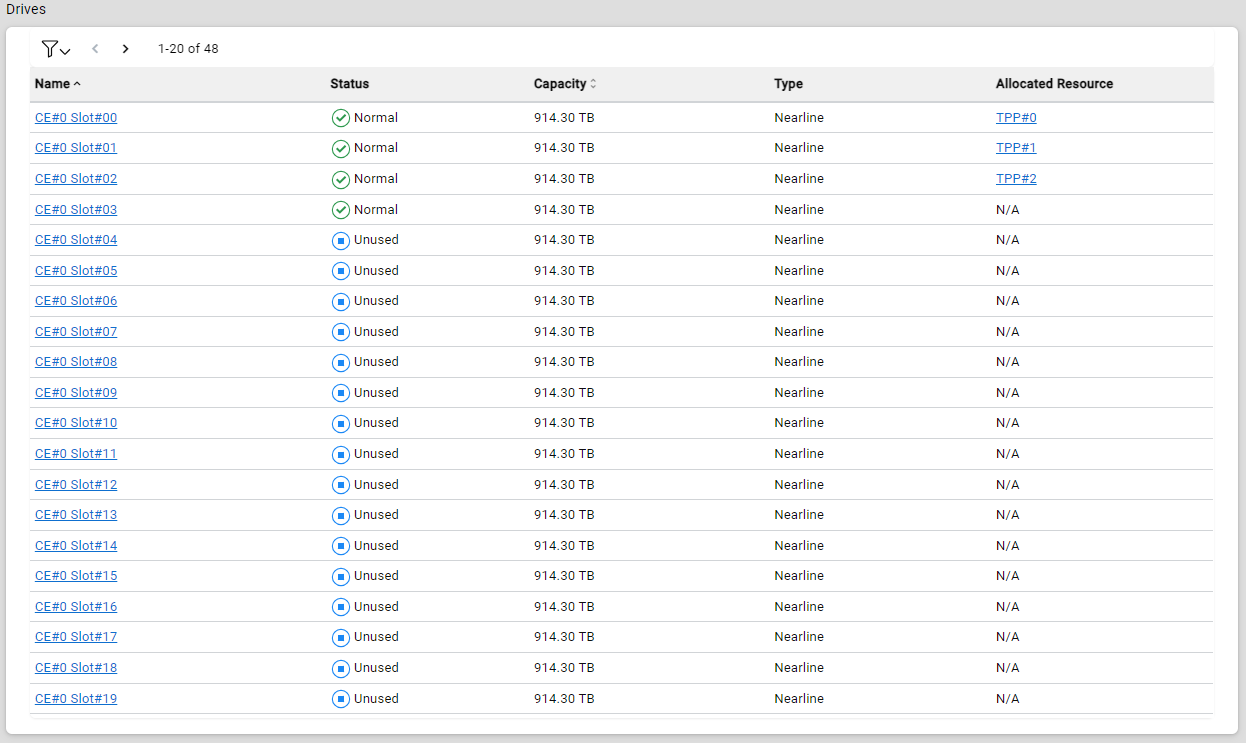Click the Allocated Resource column header

pyautogui.click(x=1054, y=84)
